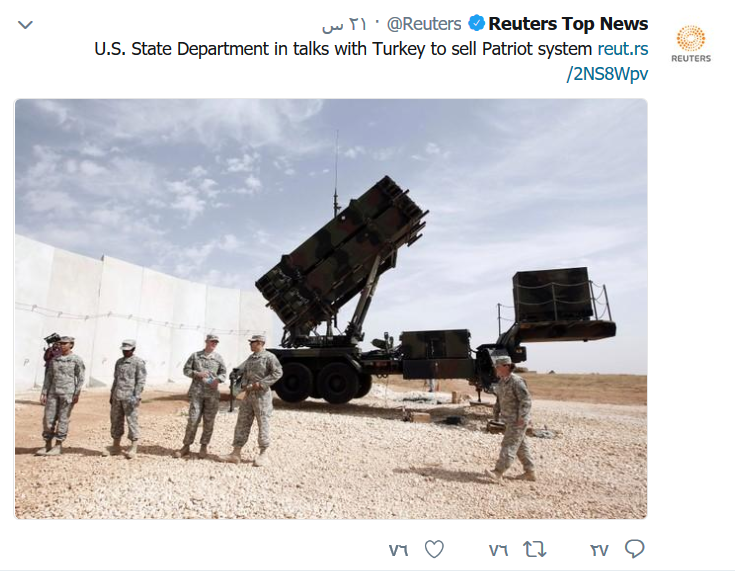The image size is (735, 571).
Task: Open the tweet timestamp ٢١ س
Action: coord(344,24)
